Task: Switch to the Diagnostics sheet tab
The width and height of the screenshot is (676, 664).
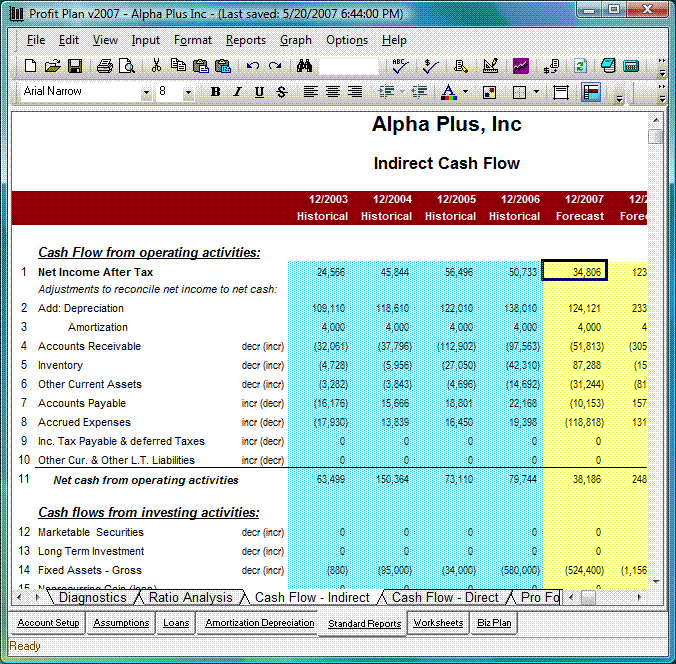Action: click(92, 598)
